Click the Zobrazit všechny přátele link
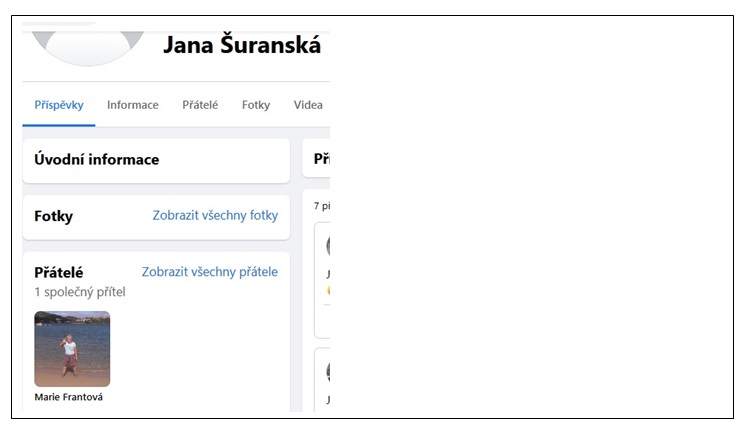The height and width of the screenshot is (431, 751). click(210, 272)
